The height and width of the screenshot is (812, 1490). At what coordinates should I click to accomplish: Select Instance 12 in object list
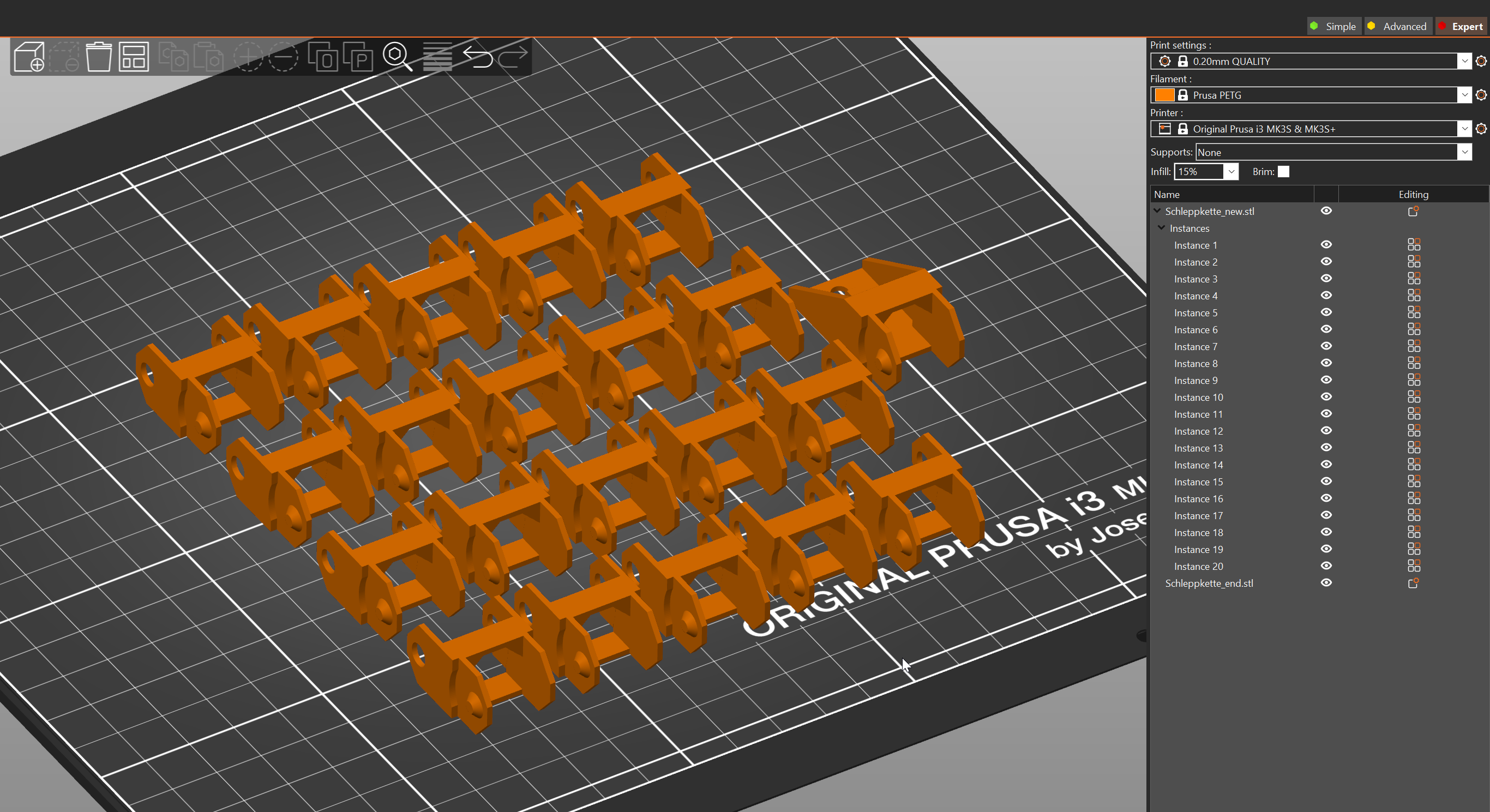pos(1198,431)
